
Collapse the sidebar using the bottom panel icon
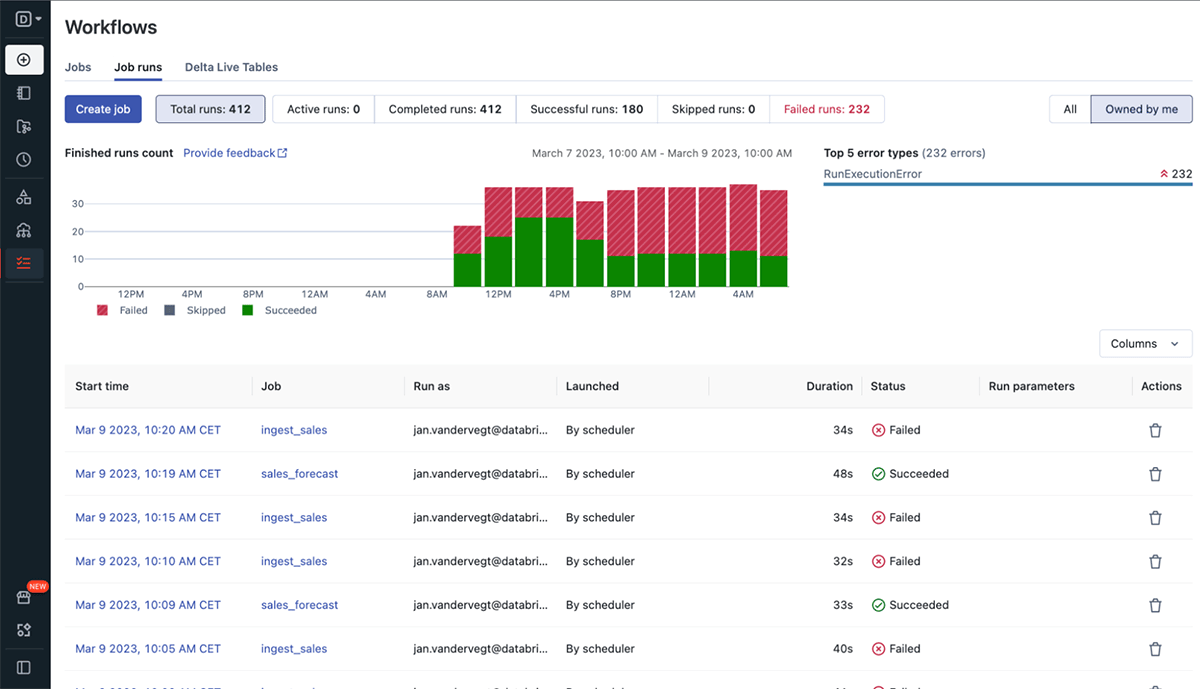[x=24, y=667]
